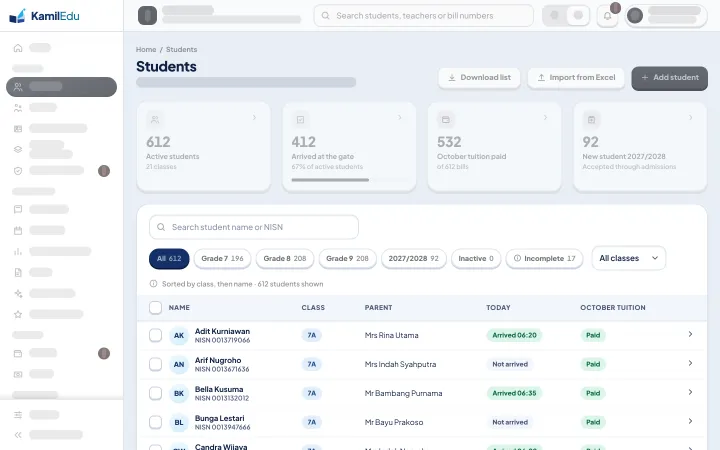
Task: Open the ID card sidebar icon
Action: pyautogui.click(x=18, y=129)
